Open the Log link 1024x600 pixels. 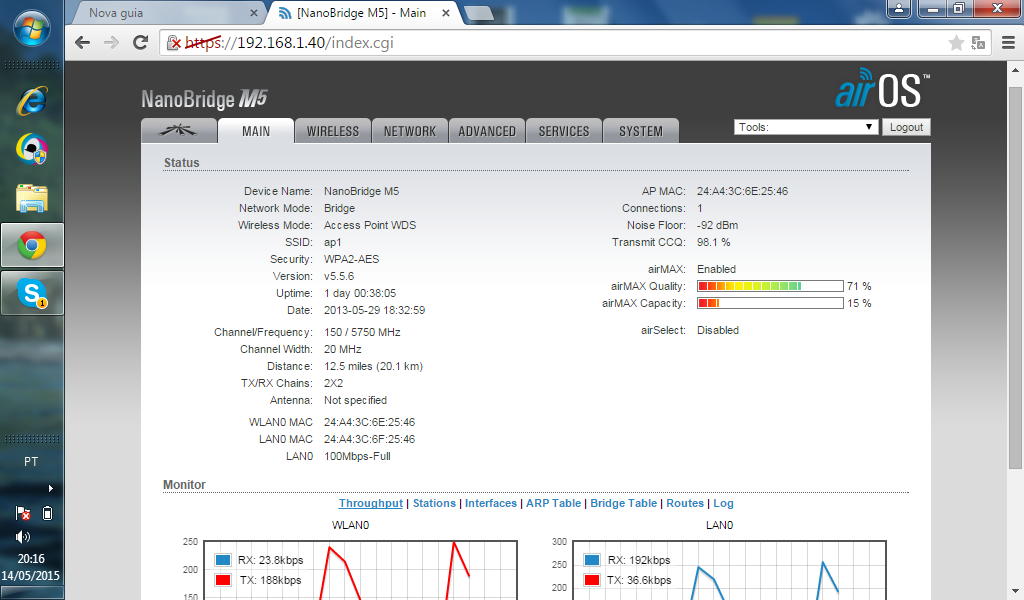click(723, 503)
